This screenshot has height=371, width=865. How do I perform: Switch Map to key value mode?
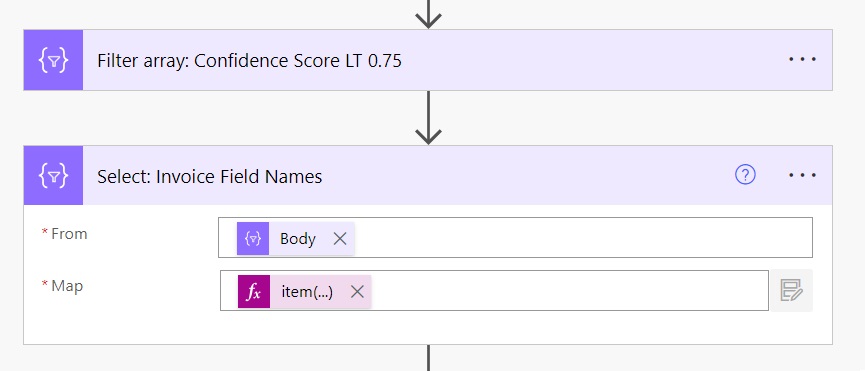point(792,291)
